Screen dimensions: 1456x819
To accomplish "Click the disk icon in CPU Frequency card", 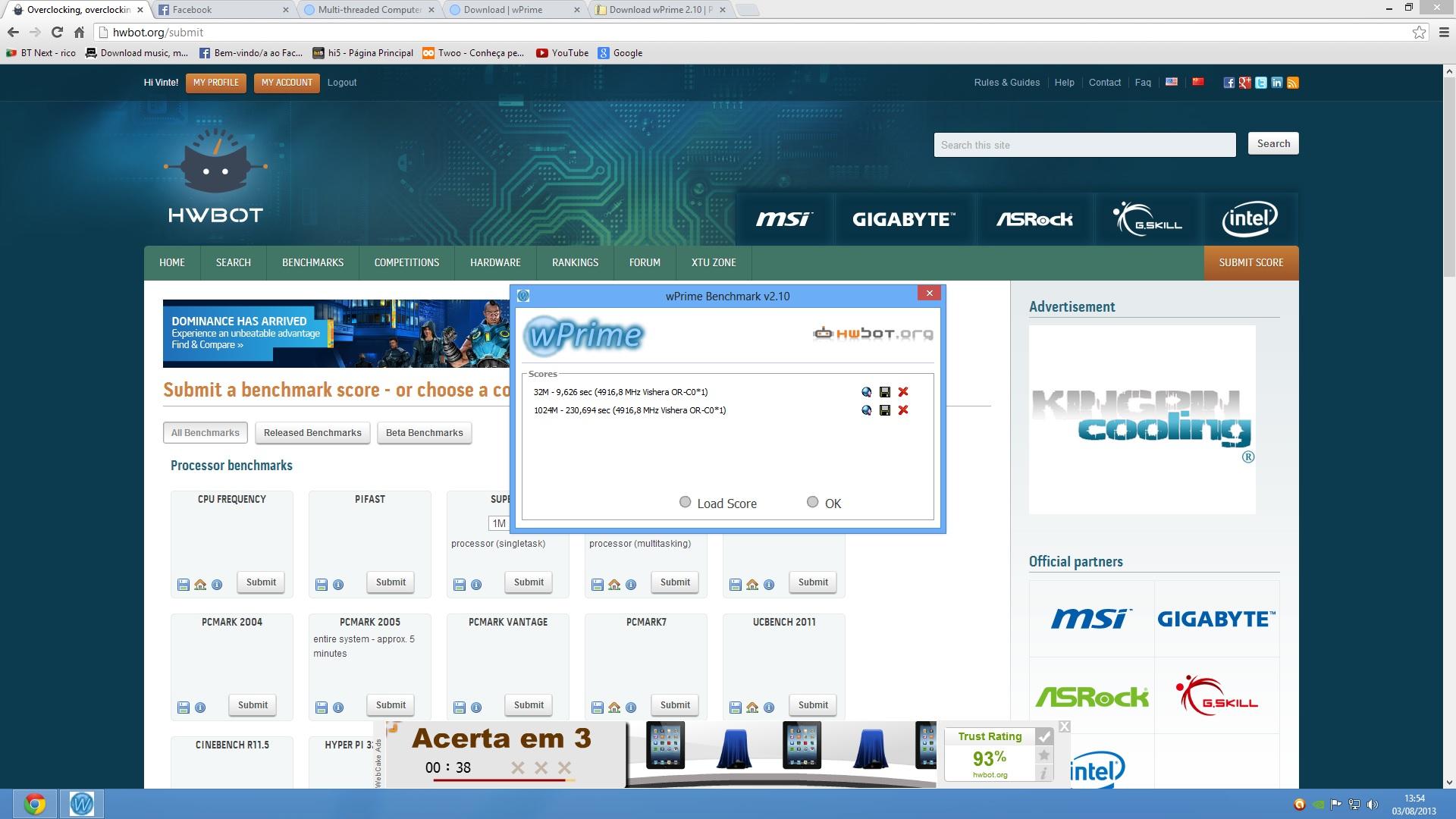I will click(183, 585).
